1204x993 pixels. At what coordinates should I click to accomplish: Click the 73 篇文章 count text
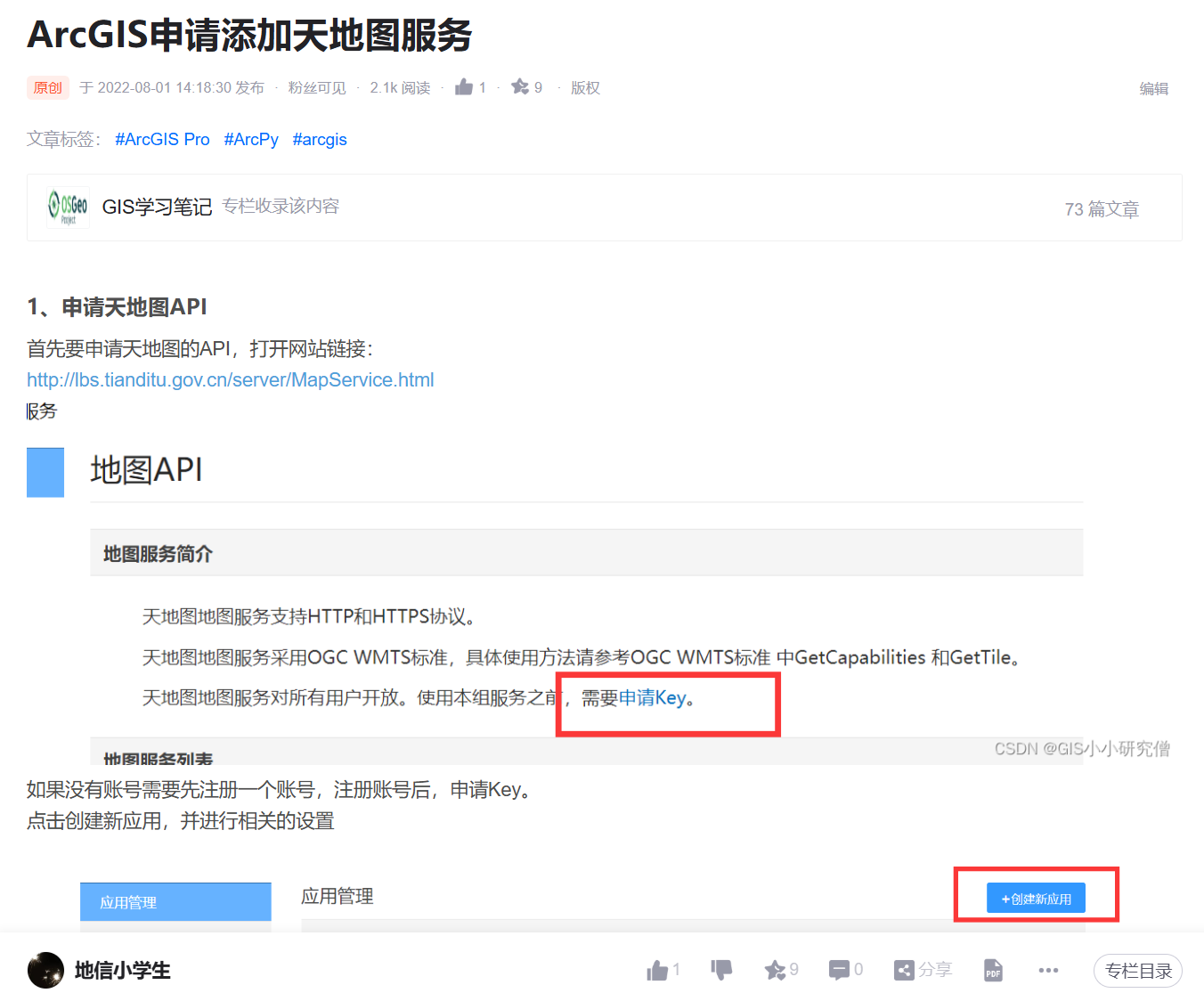[1102, 209]
